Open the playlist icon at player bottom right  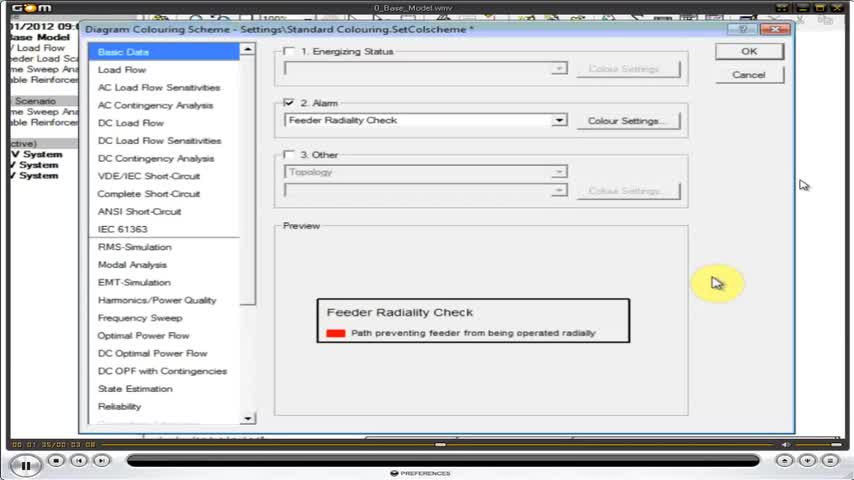830,461
